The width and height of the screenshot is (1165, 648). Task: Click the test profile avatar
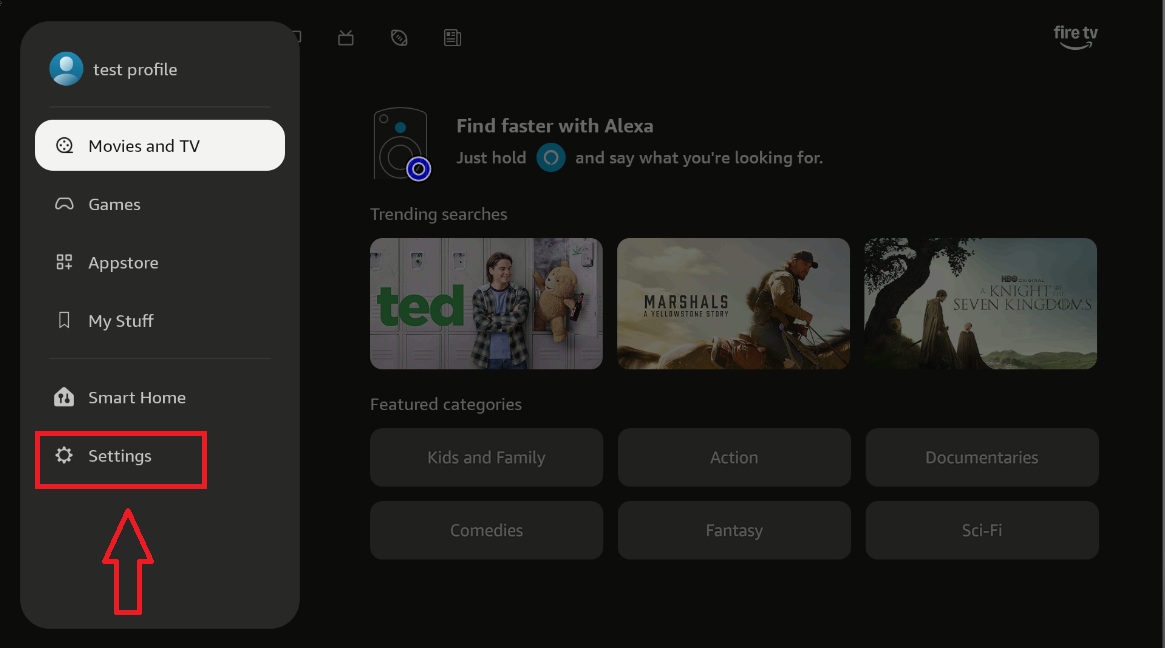click(x=67, y=69)
